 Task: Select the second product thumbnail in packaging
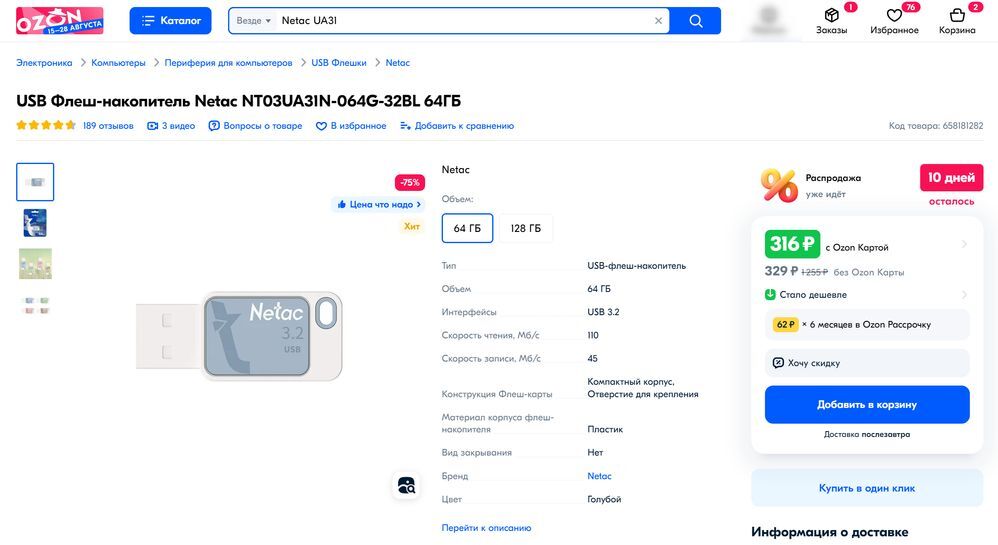[x=35, y=223]
